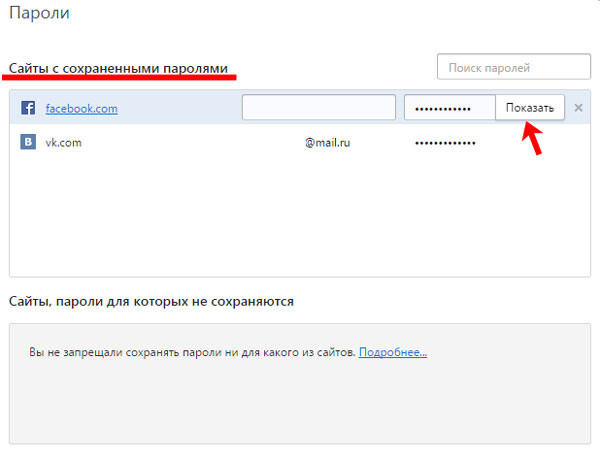
Task: Click the facebook.com username field
Action: click(318, 108)
